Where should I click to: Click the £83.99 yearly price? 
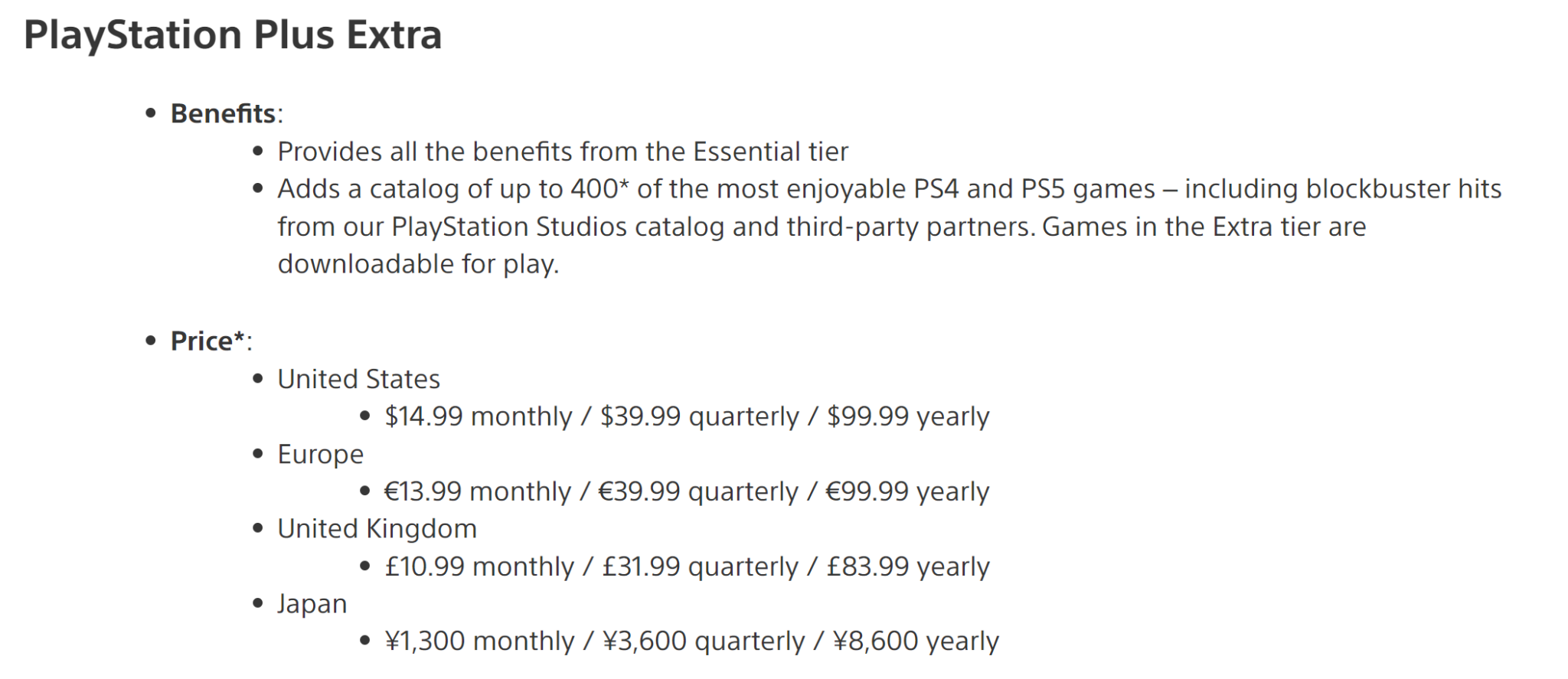[x=908, y=566]
